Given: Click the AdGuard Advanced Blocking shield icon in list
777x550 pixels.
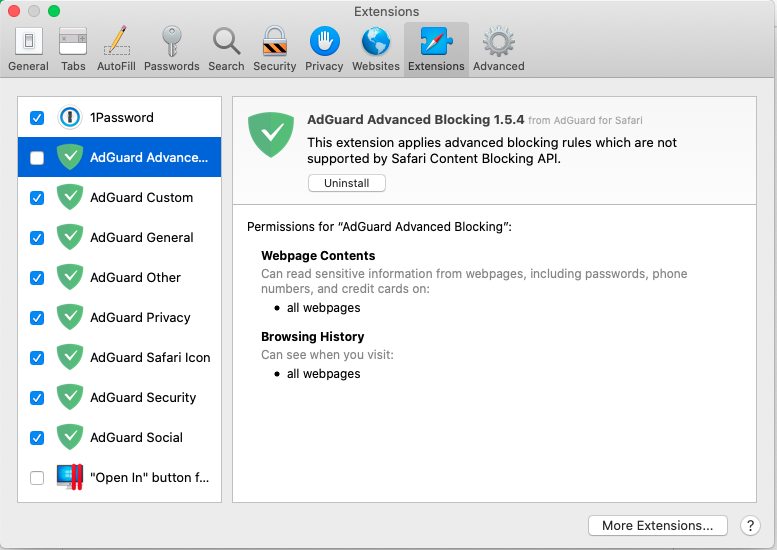Looking at the screenshot, I should pos(70,157).
